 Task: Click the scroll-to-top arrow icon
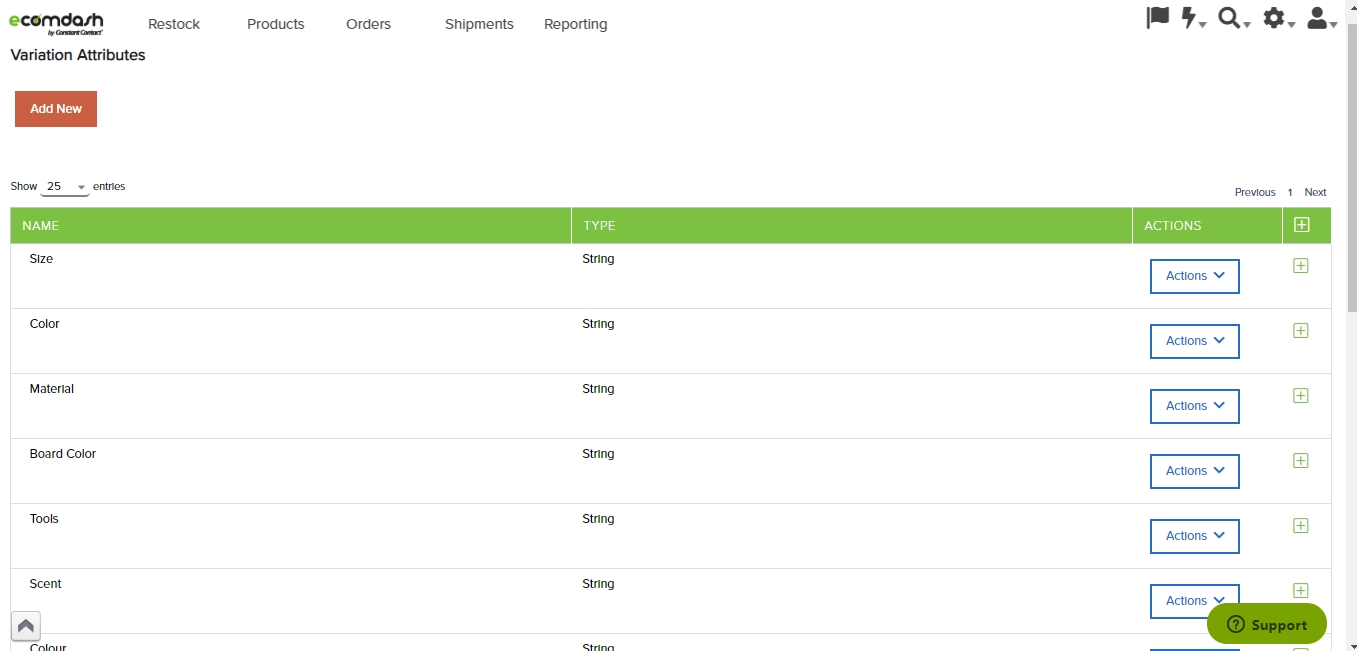(26, 626)
